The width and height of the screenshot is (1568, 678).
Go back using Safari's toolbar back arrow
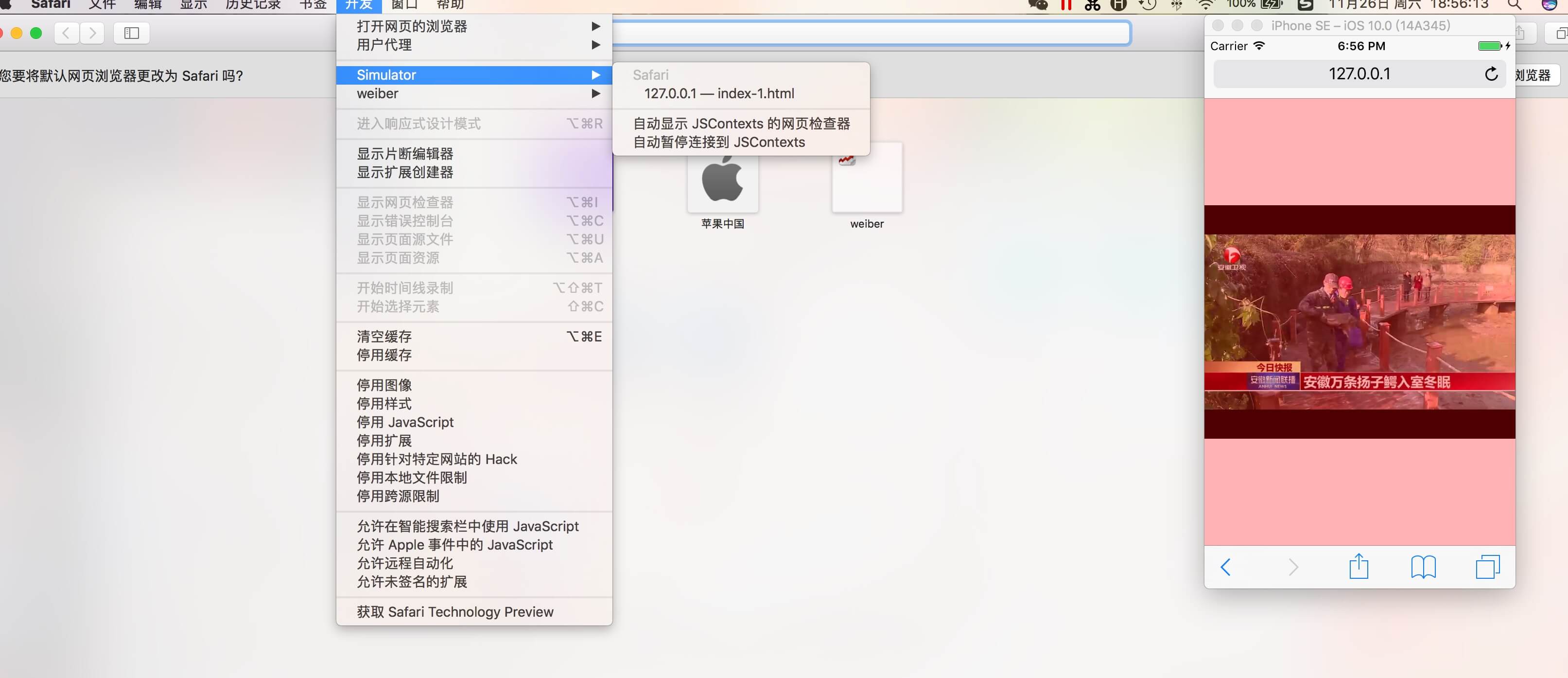click(x=67, y=33)
